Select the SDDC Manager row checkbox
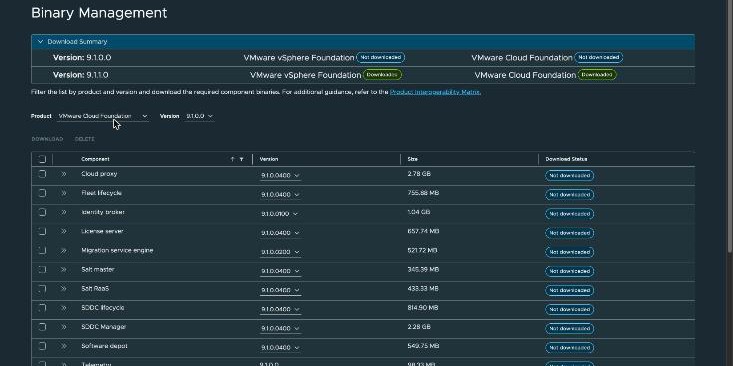The width and height of the screenshot is (733, 366). pos(42,327)
